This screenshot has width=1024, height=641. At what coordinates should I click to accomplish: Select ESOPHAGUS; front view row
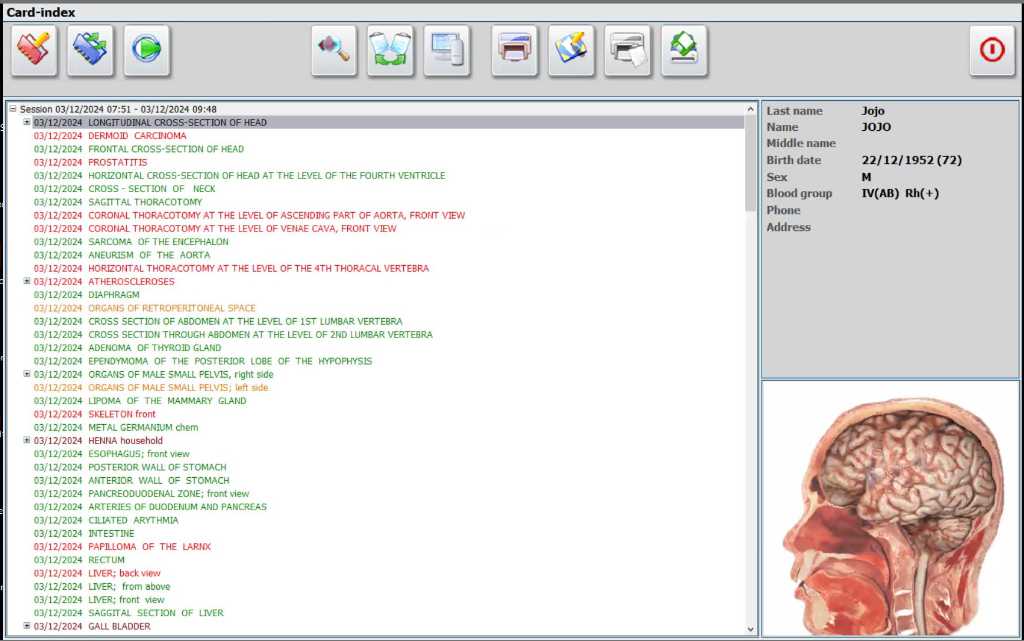click(112, 454)
